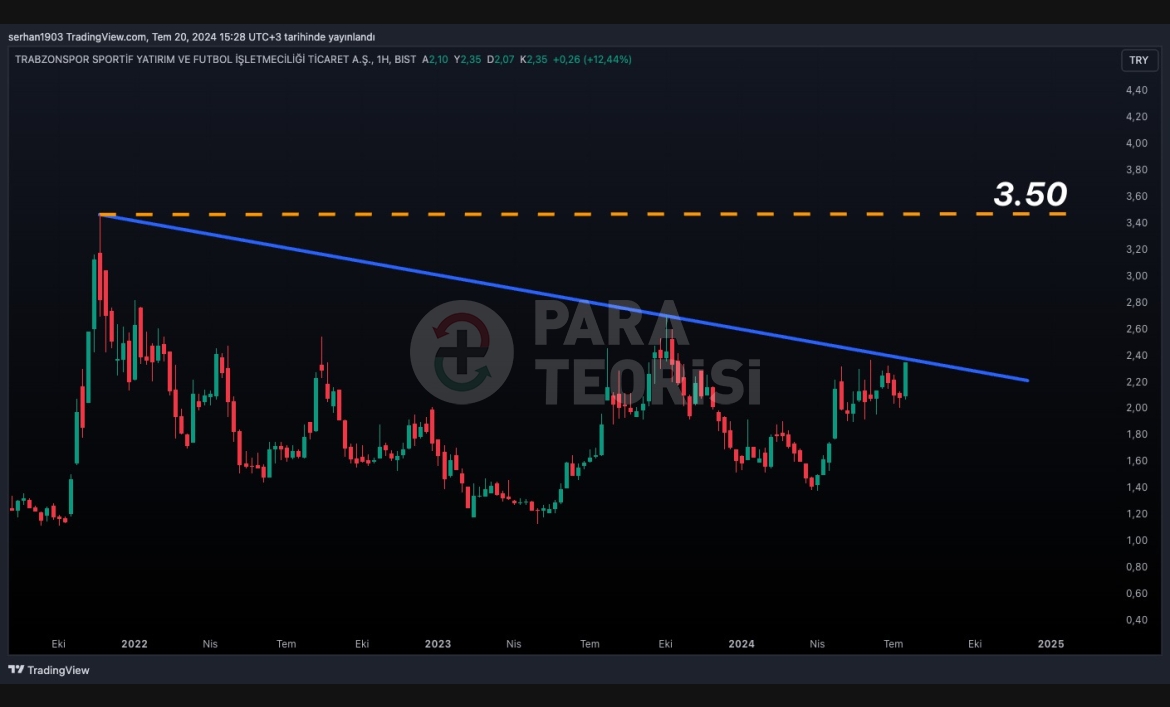Click the 2,80 price axis label

click(x=1136, y=302)
